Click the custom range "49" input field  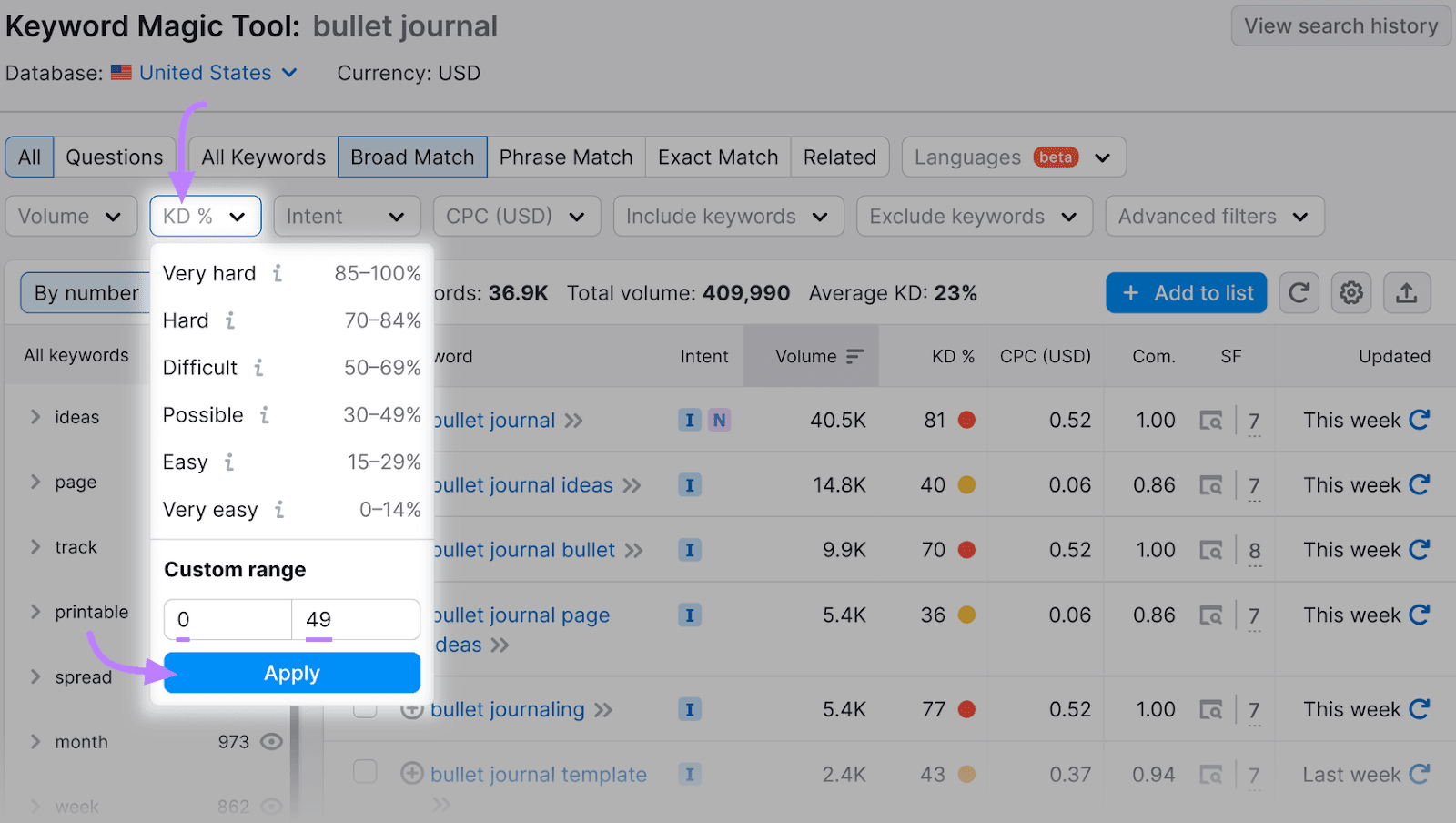(355, 619)
